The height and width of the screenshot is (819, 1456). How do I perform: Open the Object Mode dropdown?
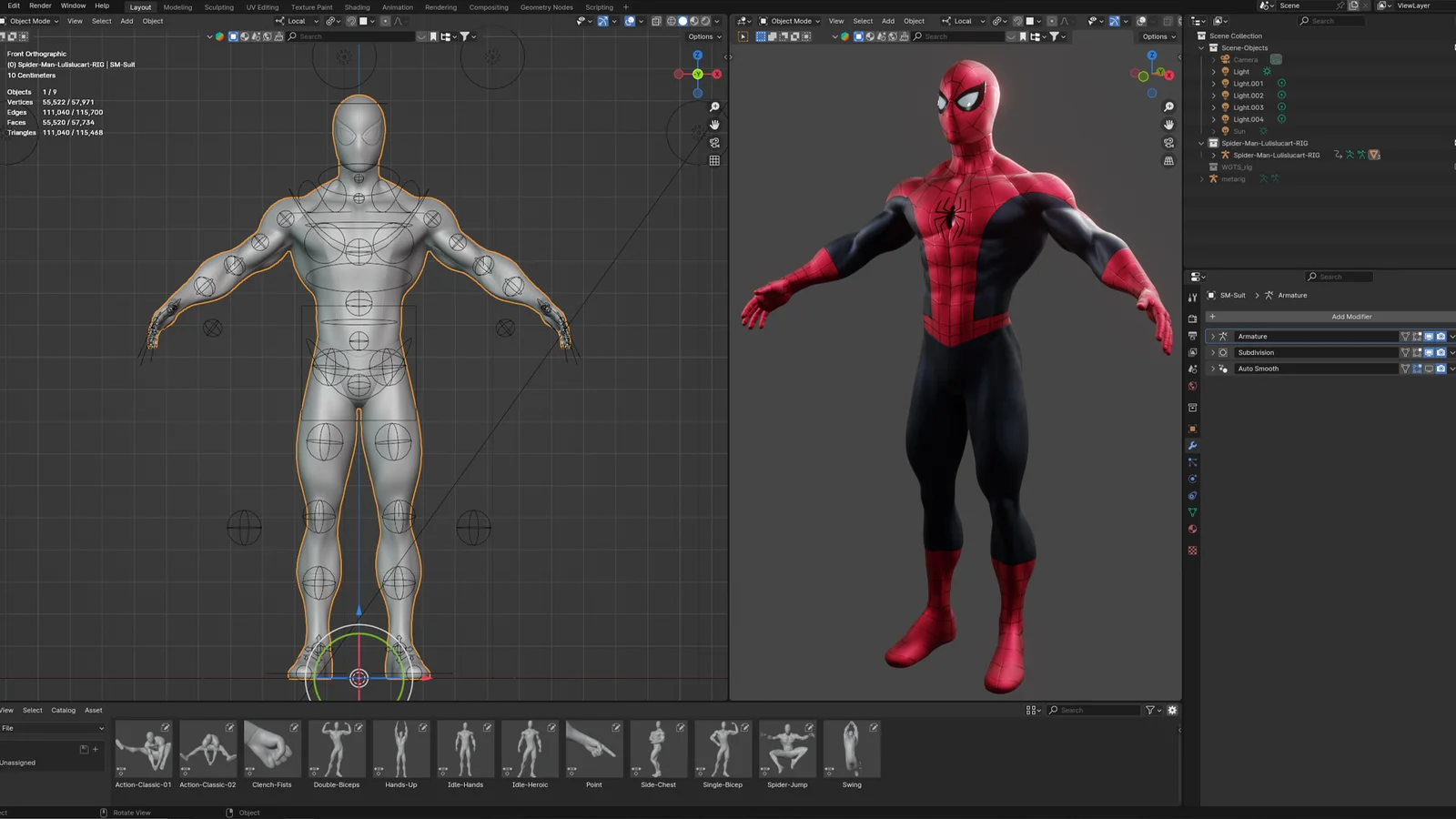coord(32,21)
